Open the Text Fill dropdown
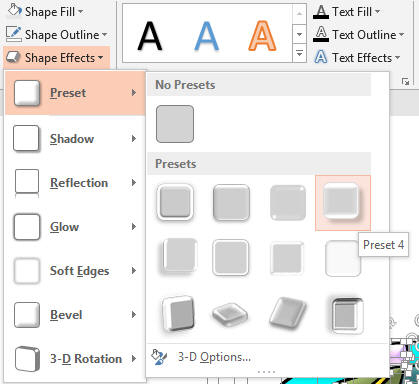419x384 pixels. pyautogui.click(x=347, y=12)
